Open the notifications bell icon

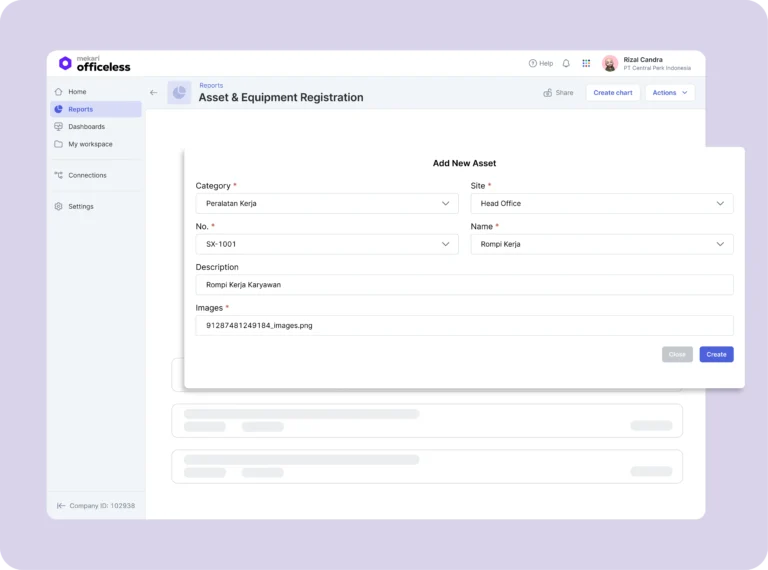click(566, 63)
